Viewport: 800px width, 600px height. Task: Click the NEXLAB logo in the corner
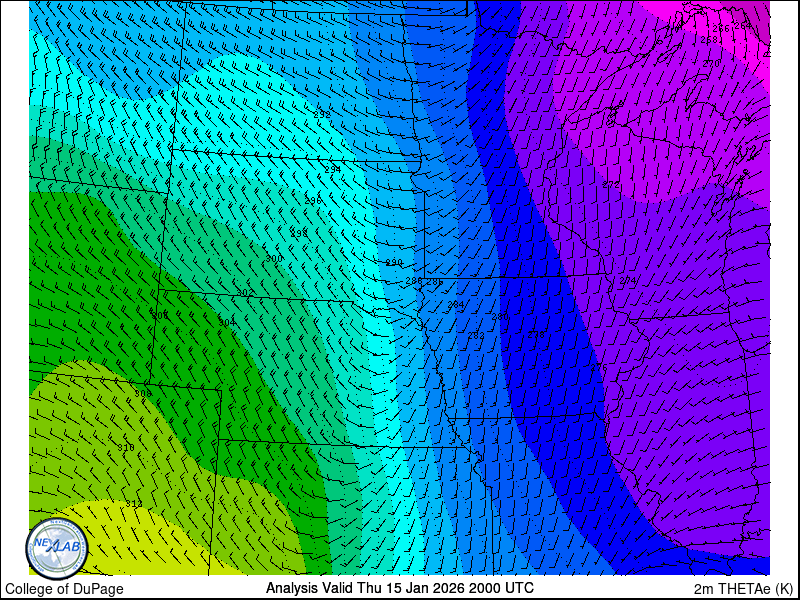[57, 548]
